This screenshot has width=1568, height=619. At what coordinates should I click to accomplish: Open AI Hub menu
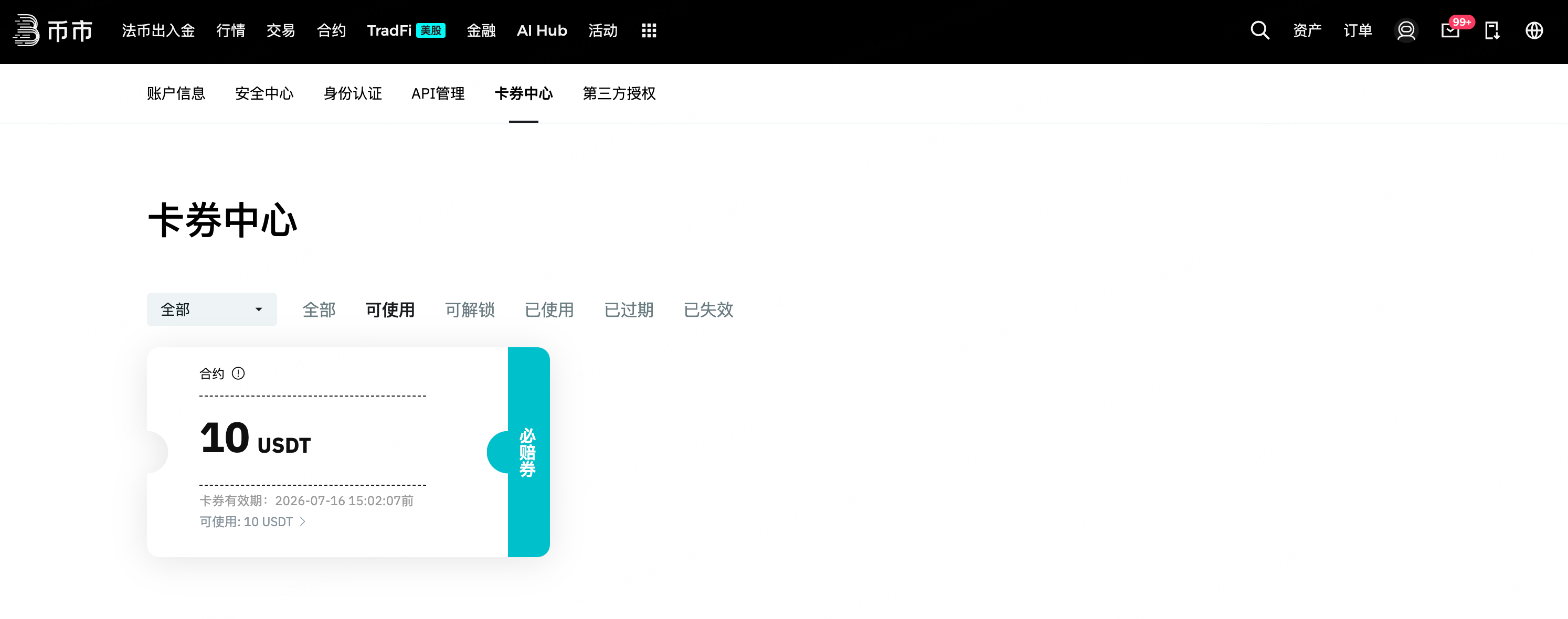point(542,30)
